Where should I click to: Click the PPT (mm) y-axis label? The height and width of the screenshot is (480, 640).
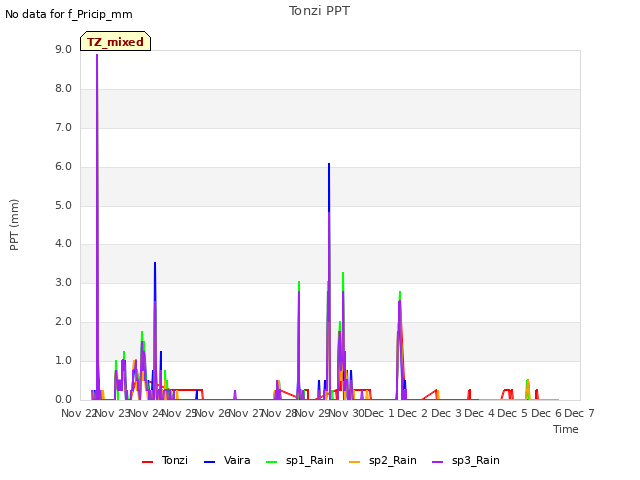pyautogui.click(x=14, y=224)
